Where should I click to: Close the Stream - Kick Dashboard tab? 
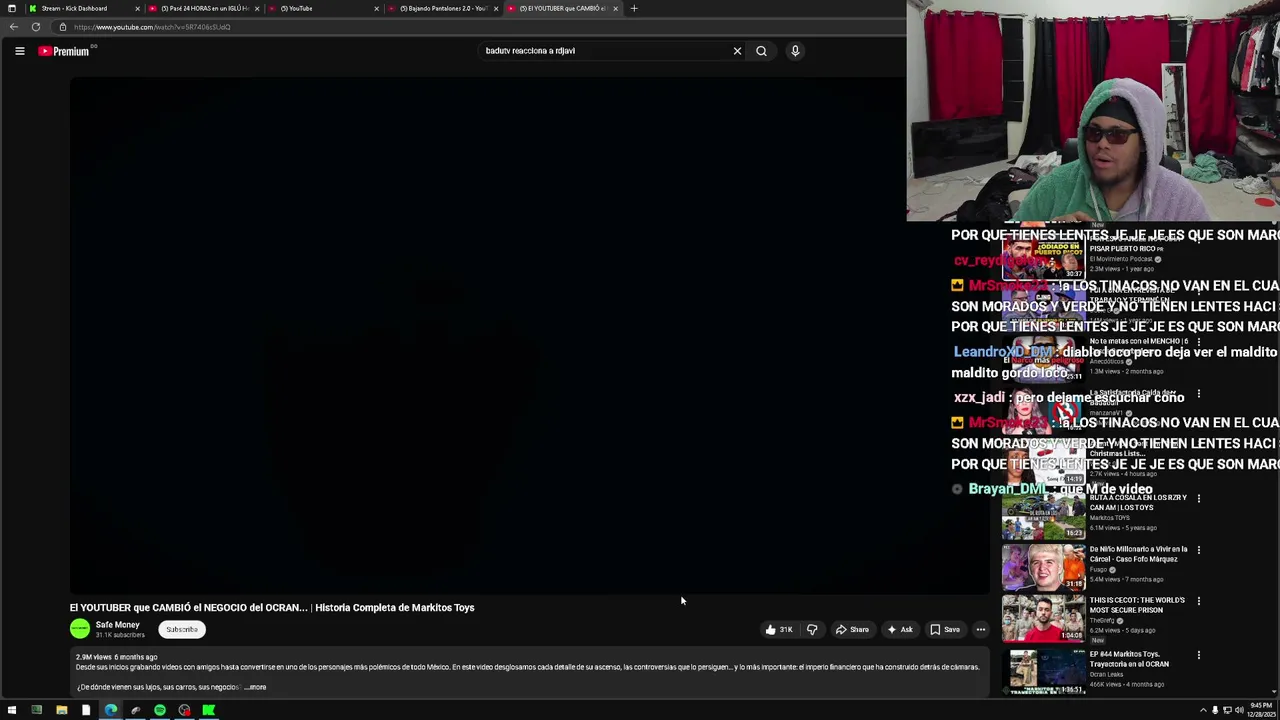[137, 8]
